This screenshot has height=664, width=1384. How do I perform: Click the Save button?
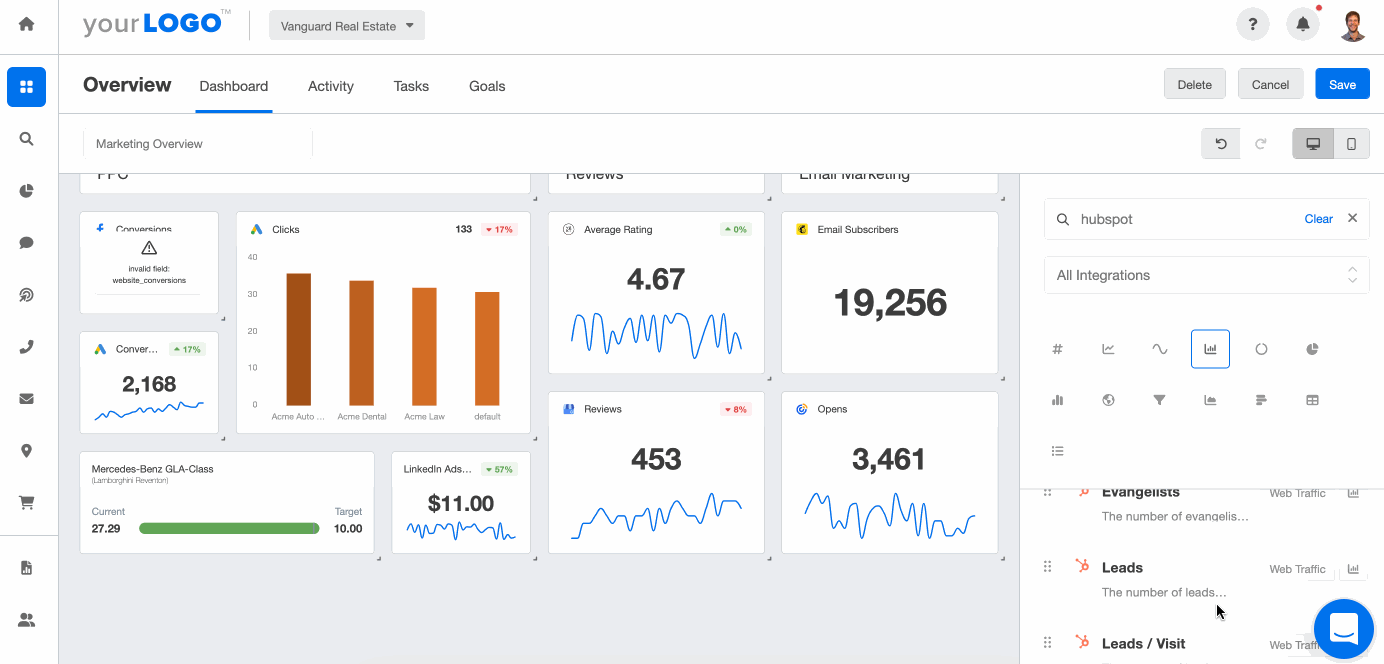click(1342, 84)
